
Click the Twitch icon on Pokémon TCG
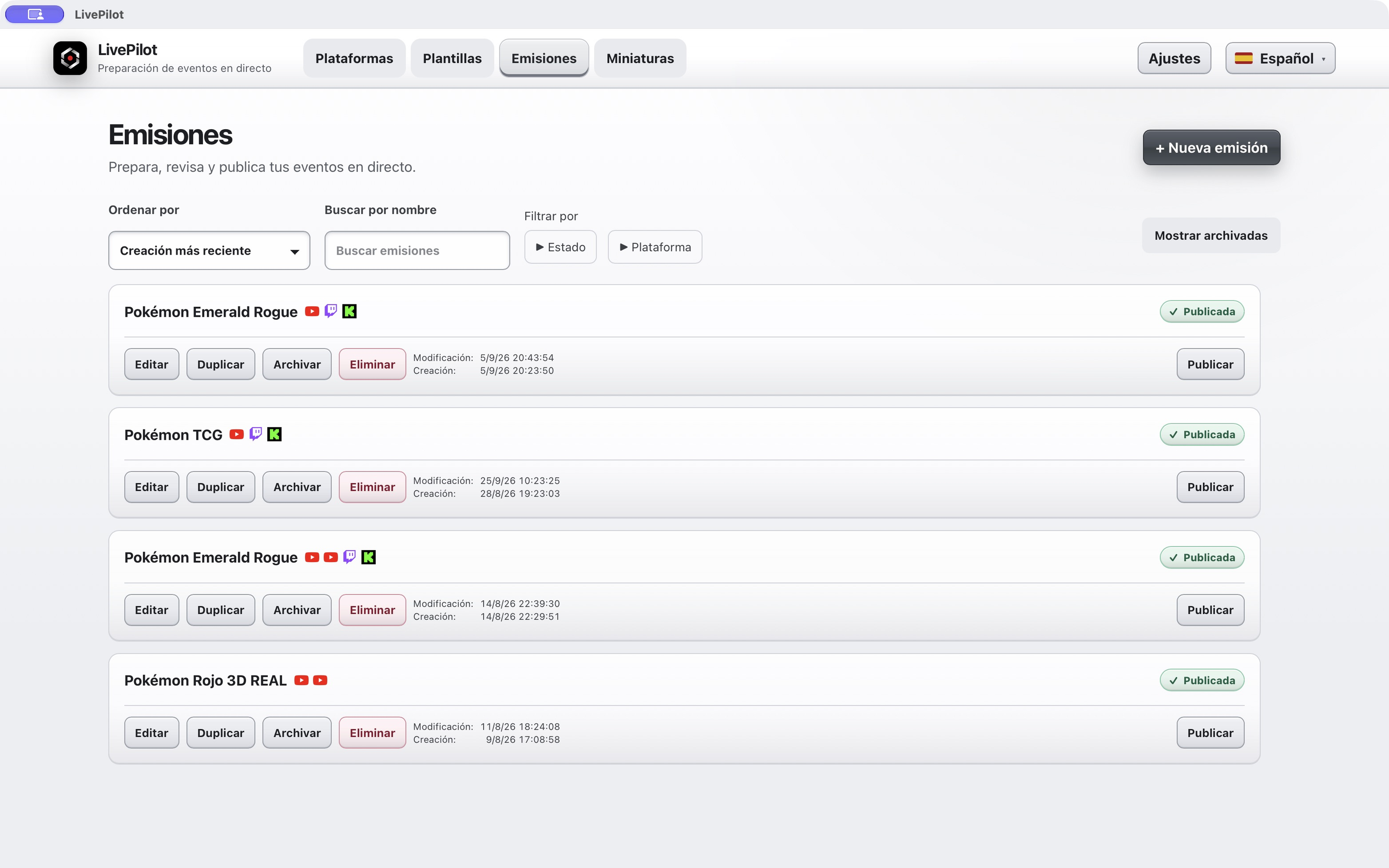pyautogui.click(x=256, y=434)
